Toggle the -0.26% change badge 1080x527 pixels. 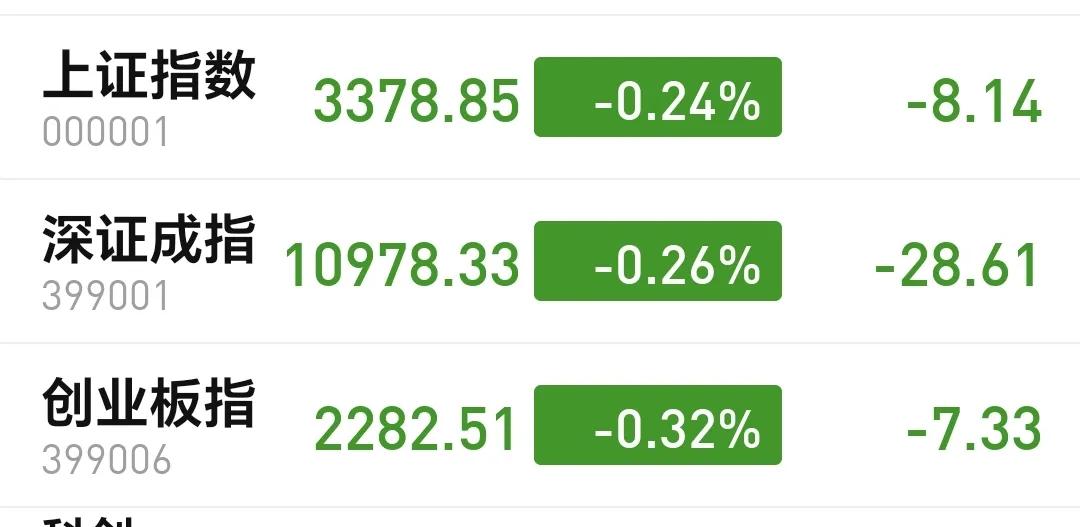point(658,261)
